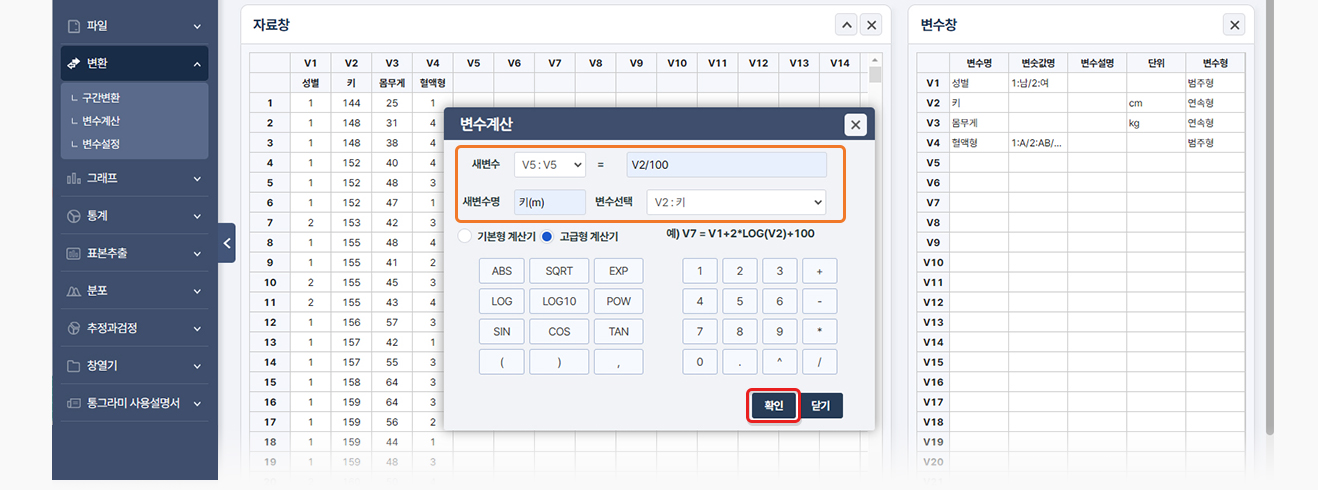The width and height of the screenshot is (1318, 490).
Task: Click the 파일 file icon in sidebar
Action: (x=73, y=26)
